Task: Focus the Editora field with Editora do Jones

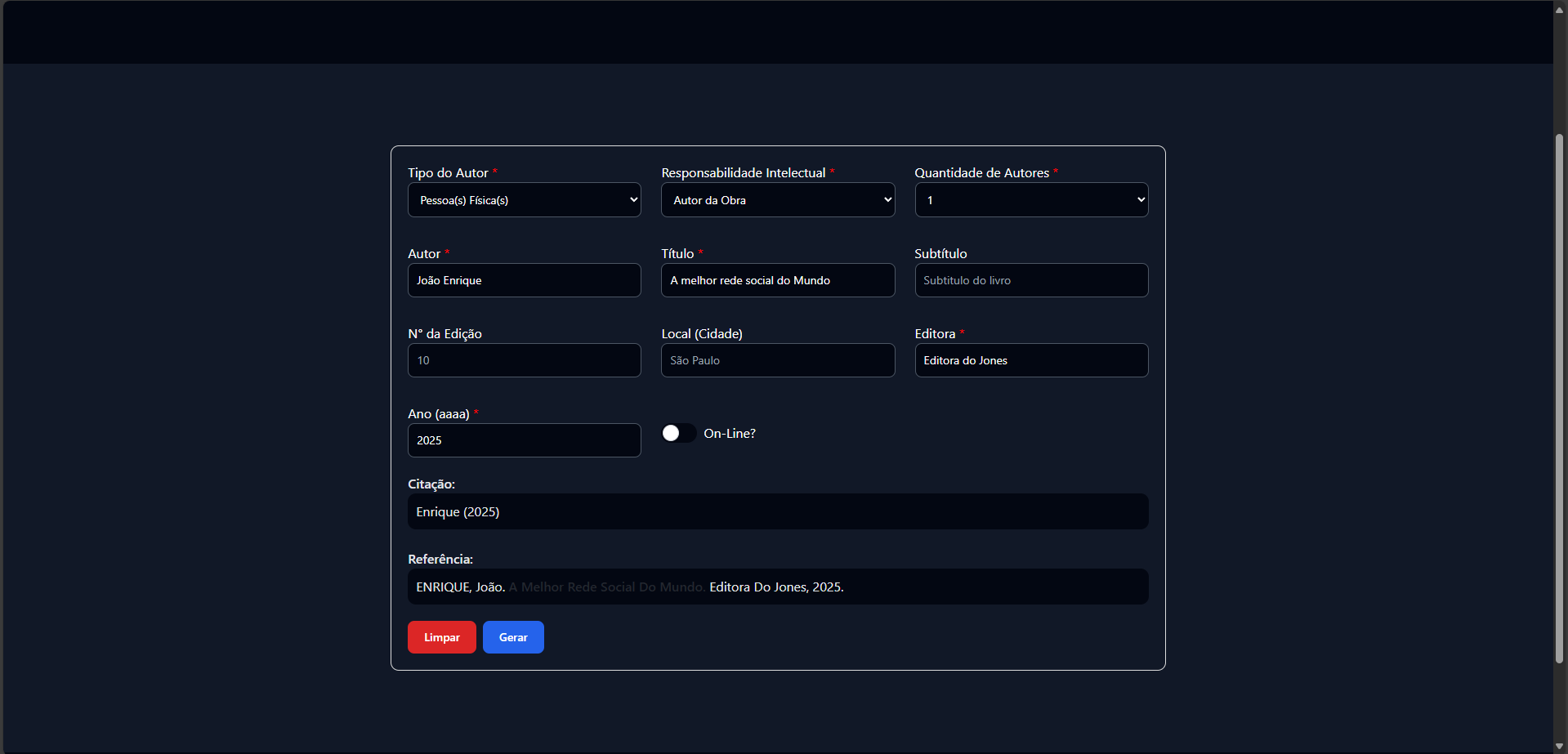Action: tap(1030, 360)
